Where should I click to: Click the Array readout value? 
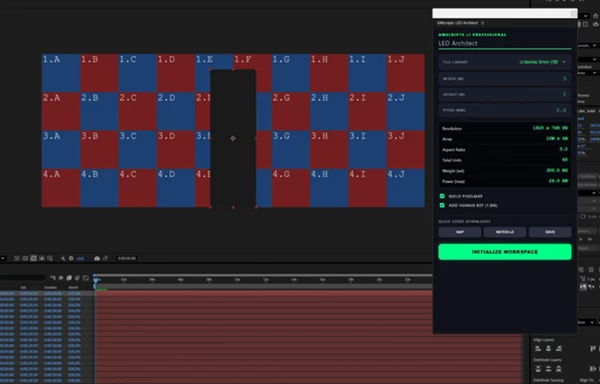pos(557,139)
